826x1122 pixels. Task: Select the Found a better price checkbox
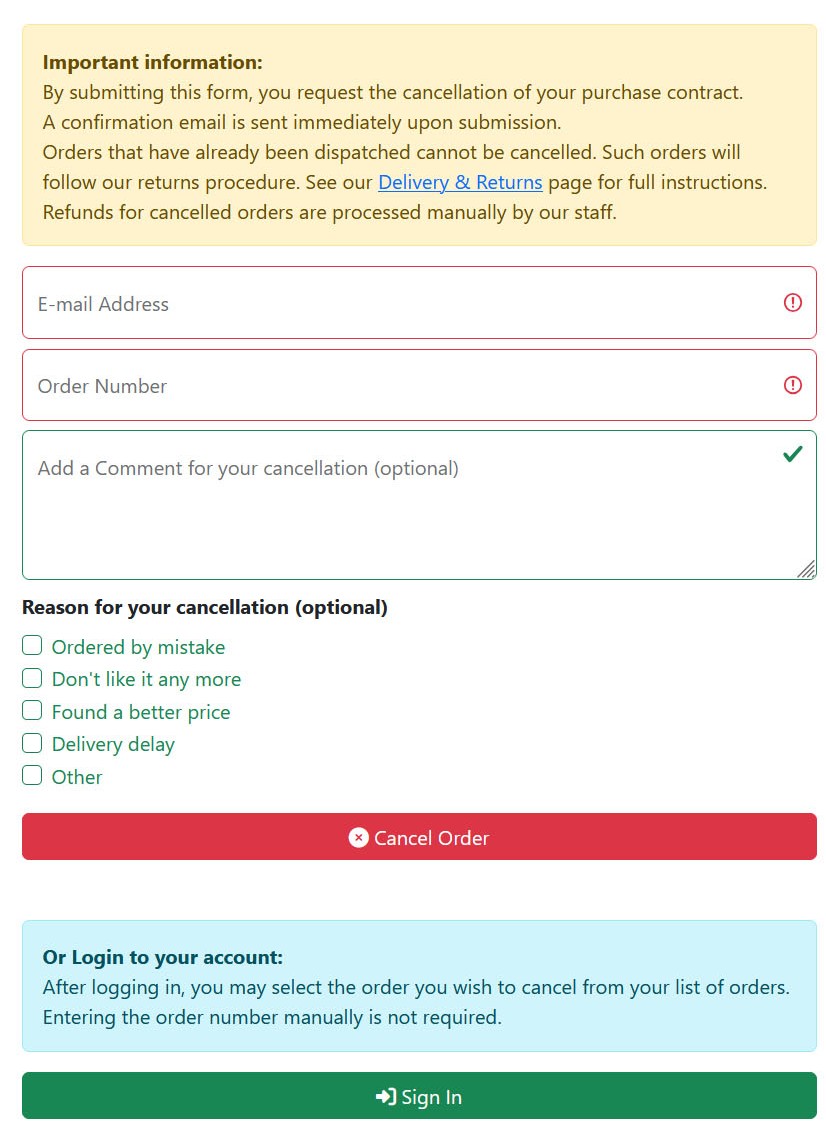click(x=32, y=711)
